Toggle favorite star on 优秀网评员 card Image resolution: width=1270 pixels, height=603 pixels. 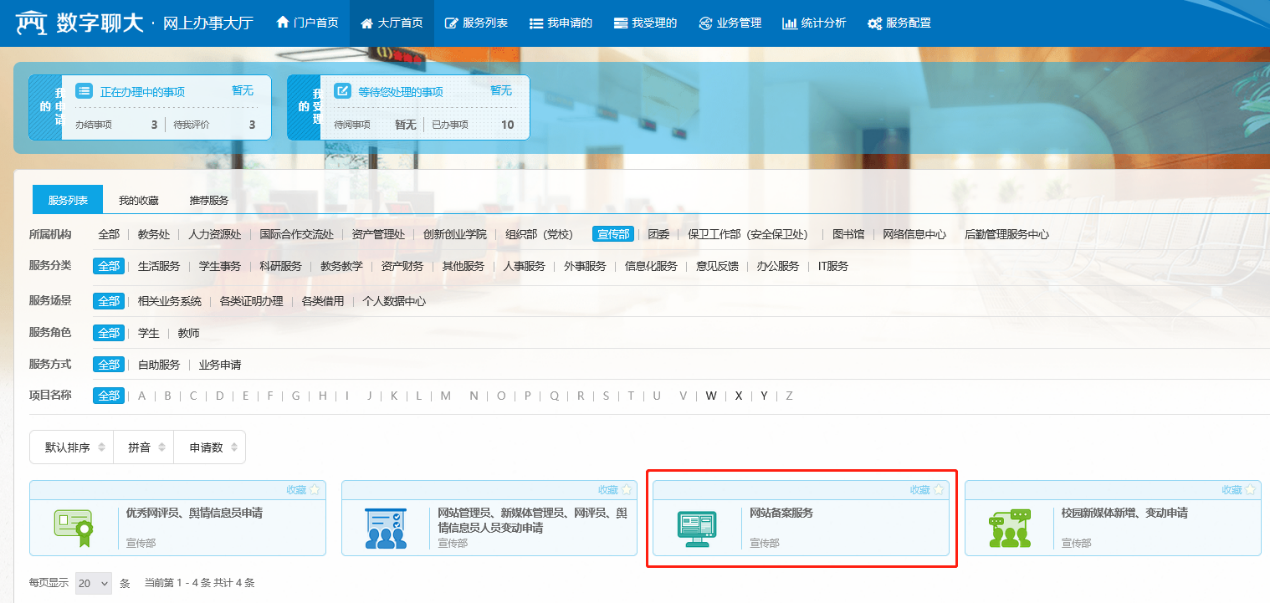(314, 490)
